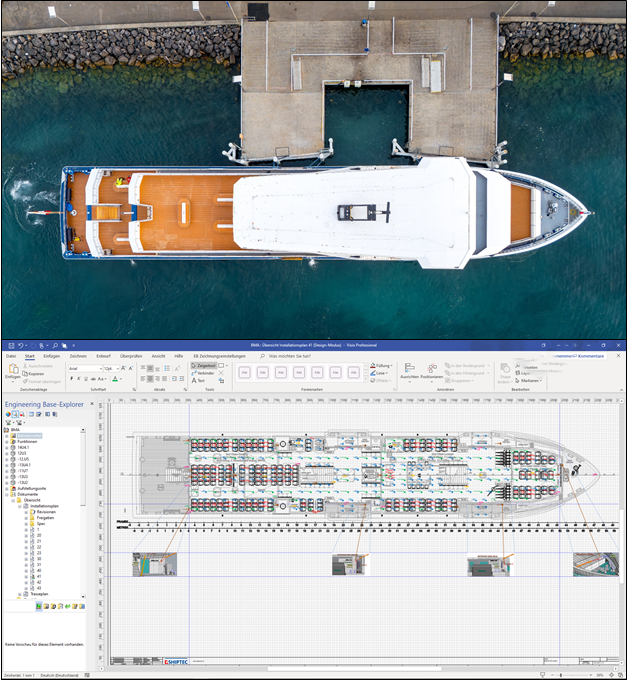Click the save icon in the title bar
The height and width of the screenshot is (680, 628).
(x=11, y=346)
